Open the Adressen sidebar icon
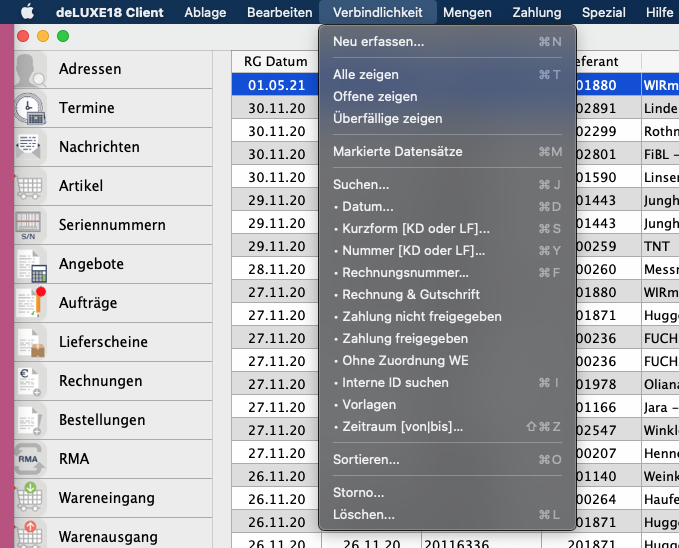 point(30,69)
